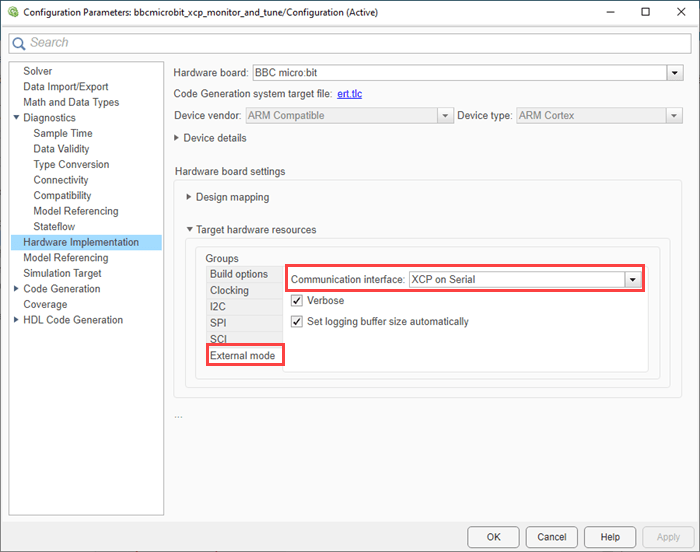Image resolution: width=700 pixels, height=552 pixels.
Task: Select Sample Time under Diagnostics
Action: coord(63,133)
